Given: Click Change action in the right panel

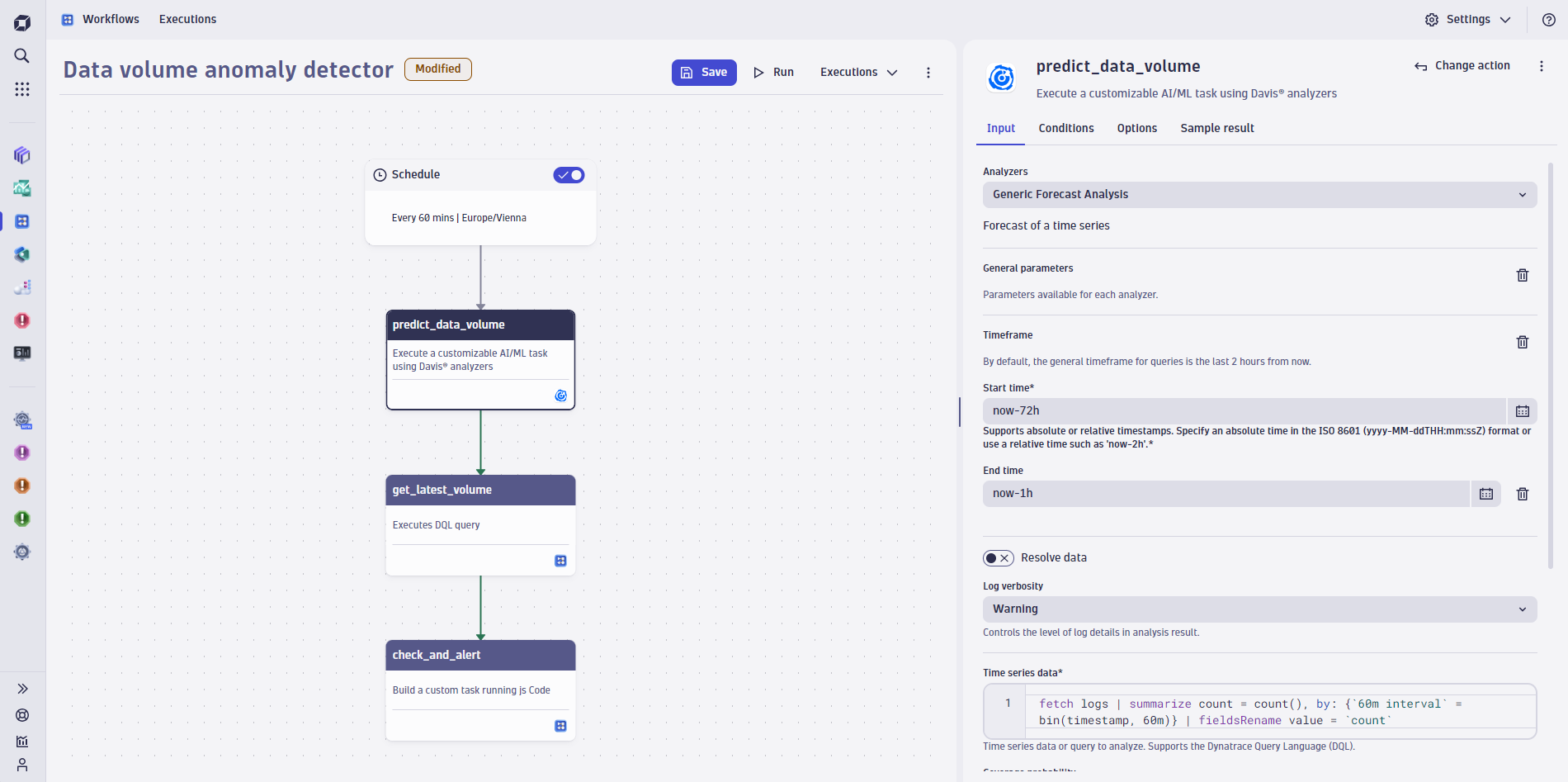Looking at the screenshot, I should point(1462,65).
